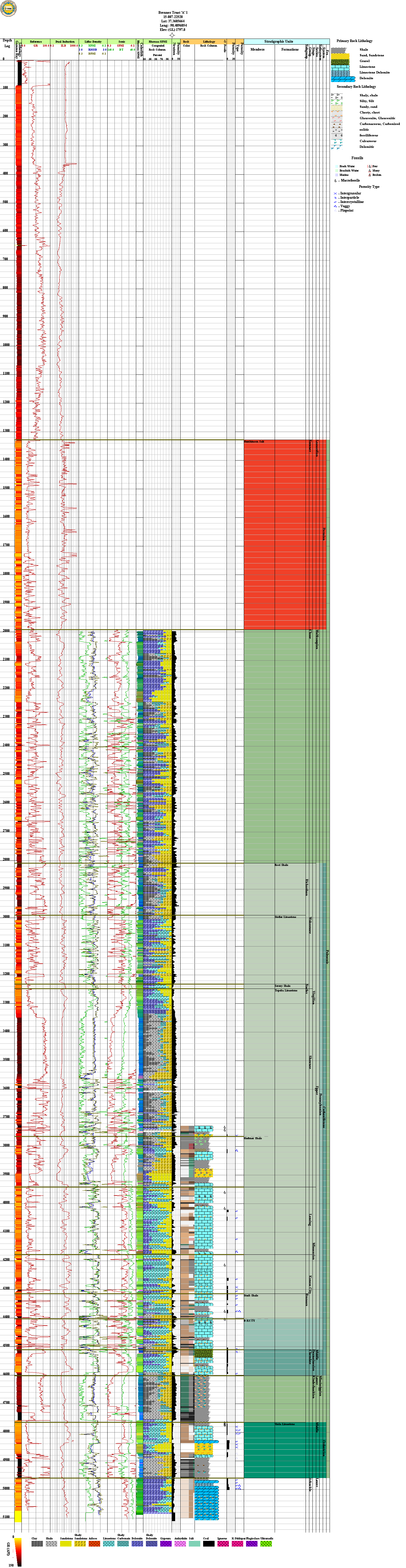Click the Intercrystalline porosity symbol
This screenshot has width=406, height=1568.
(335, 202)
